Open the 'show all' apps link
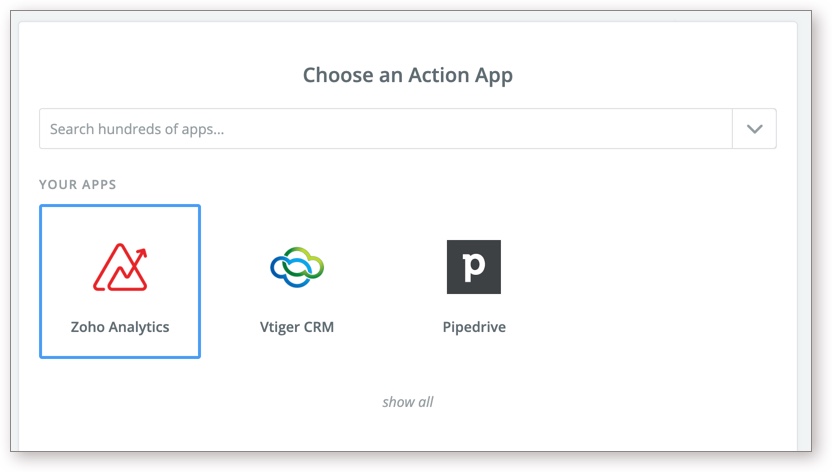Screen dimensions: 832x472 [408, 402]
